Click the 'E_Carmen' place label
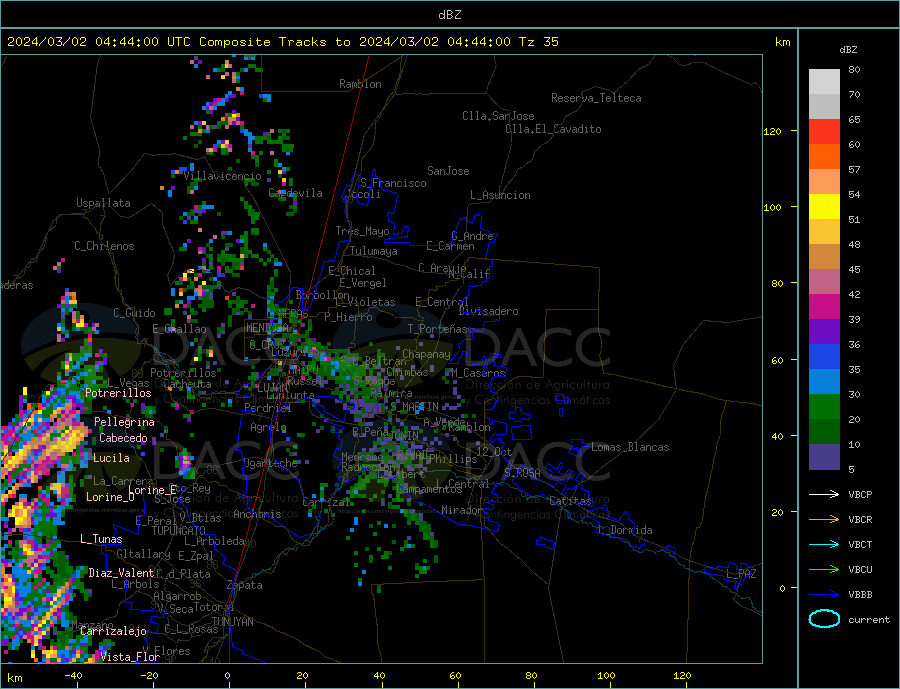Screen dimensions: 900x689 click(x=450, y=246)
